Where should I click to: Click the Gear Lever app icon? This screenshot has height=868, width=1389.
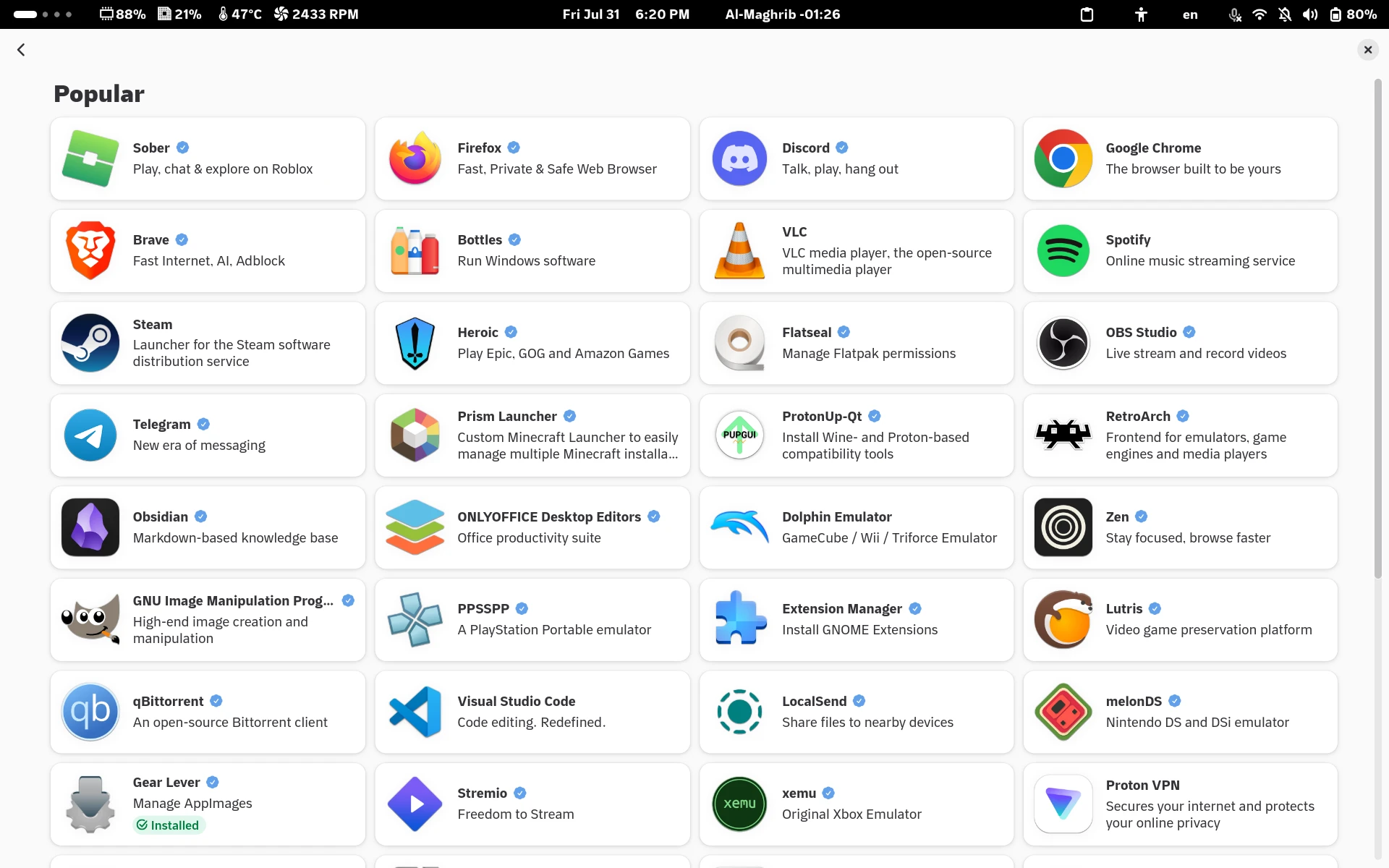pyautogui.click(x=90, y=804)
